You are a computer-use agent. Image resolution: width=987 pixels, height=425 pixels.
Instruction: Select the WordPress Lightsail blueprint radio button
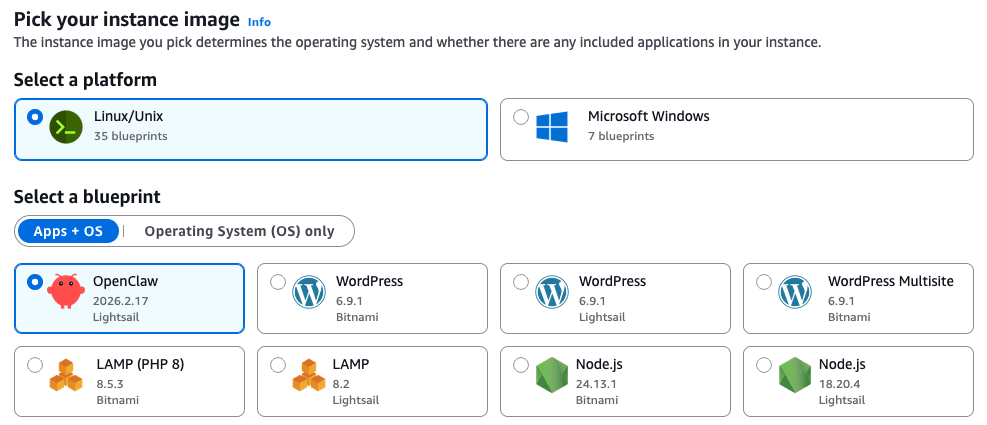click(521, 282)
